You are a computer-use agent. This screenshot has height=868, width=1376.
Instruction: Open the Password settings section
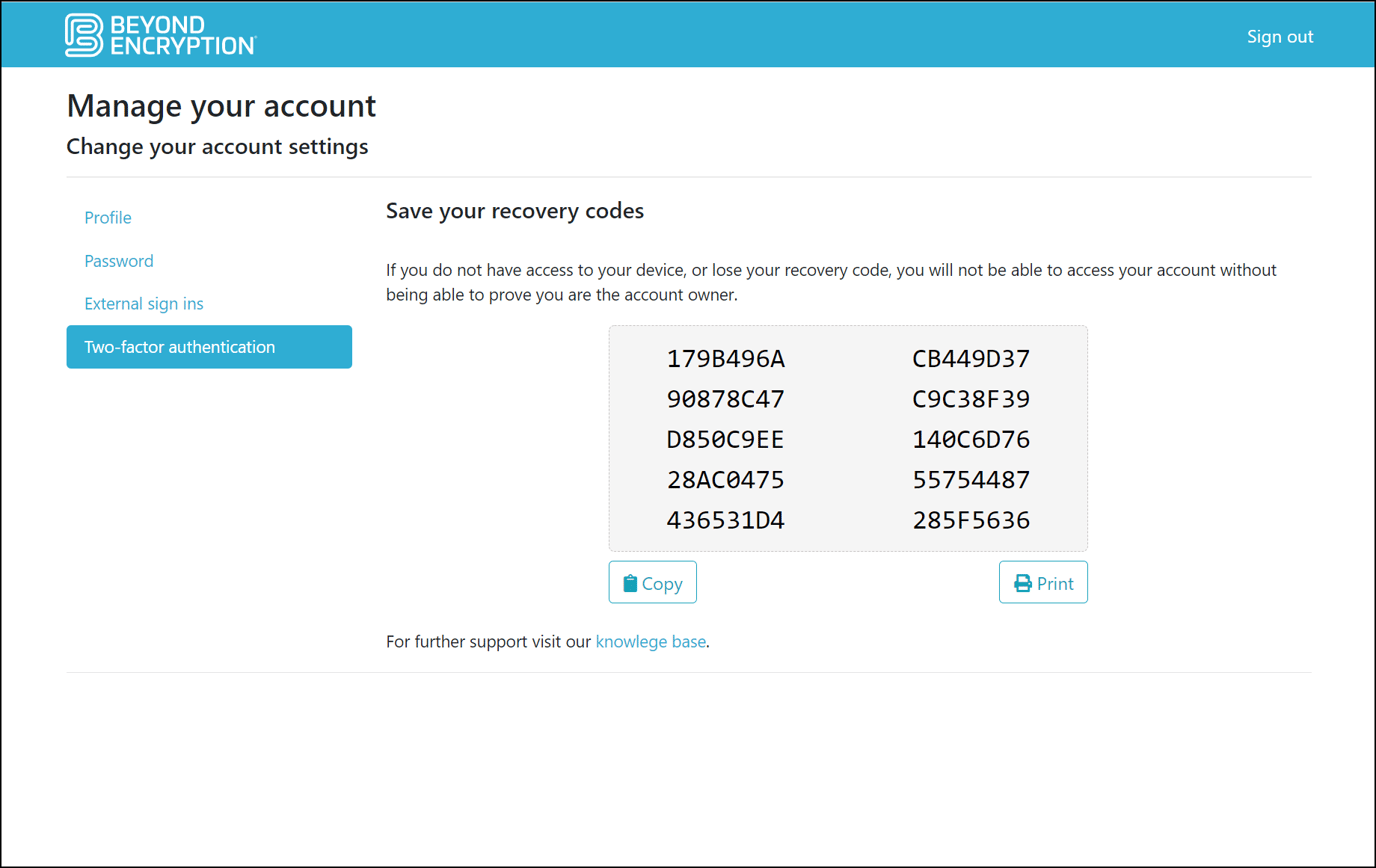118,260
